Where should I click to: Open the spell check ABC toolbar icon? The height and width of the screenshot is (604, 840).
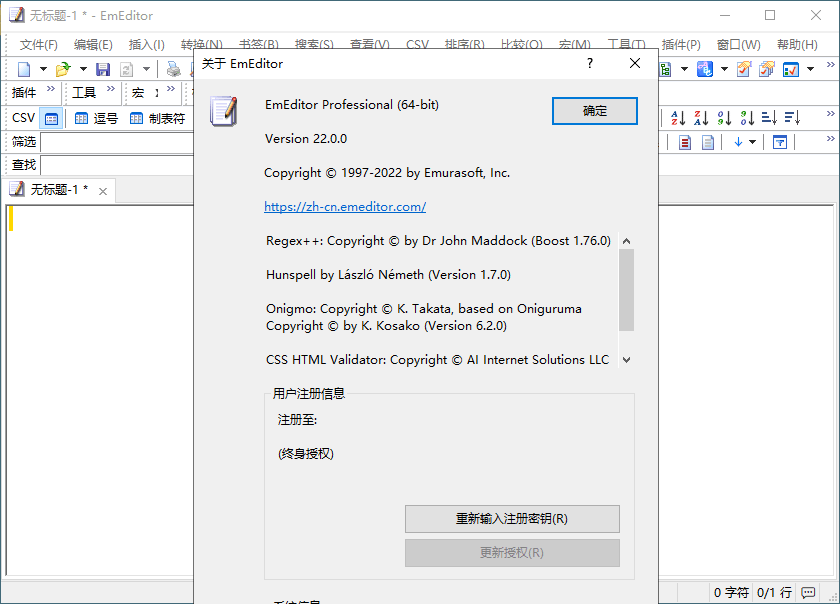(704, 68)
